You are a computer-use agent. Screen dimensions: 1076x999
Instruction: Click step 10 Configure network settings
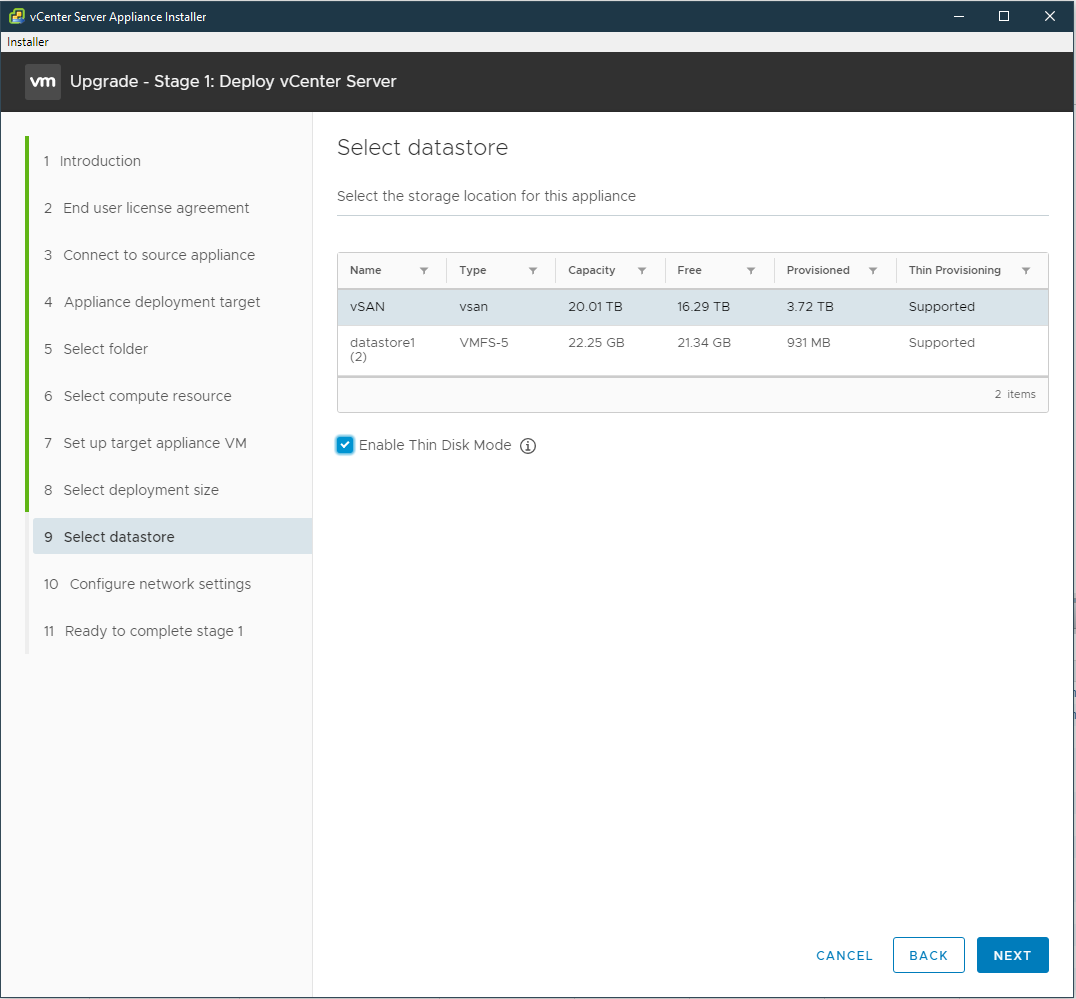click(x=157, y=583)
